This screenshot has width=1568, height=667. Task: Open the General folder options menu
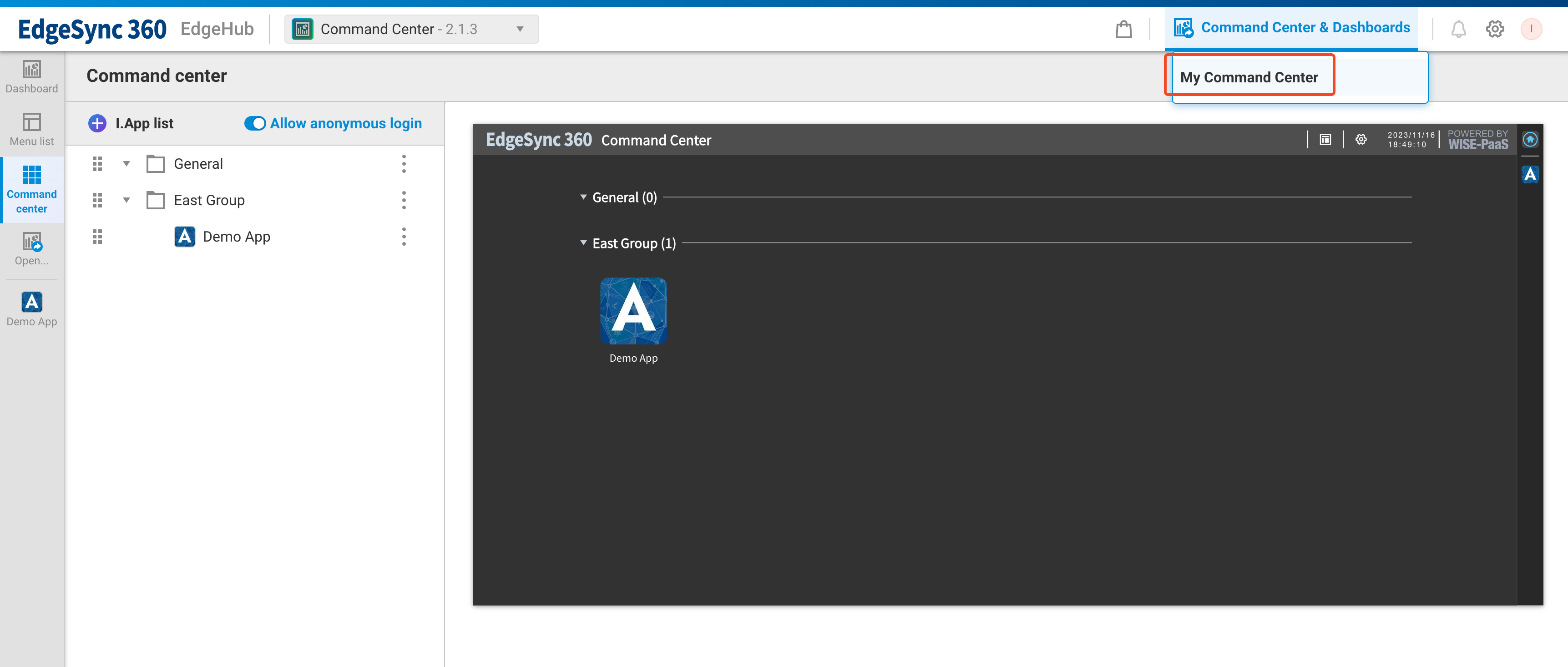(404, 164)
